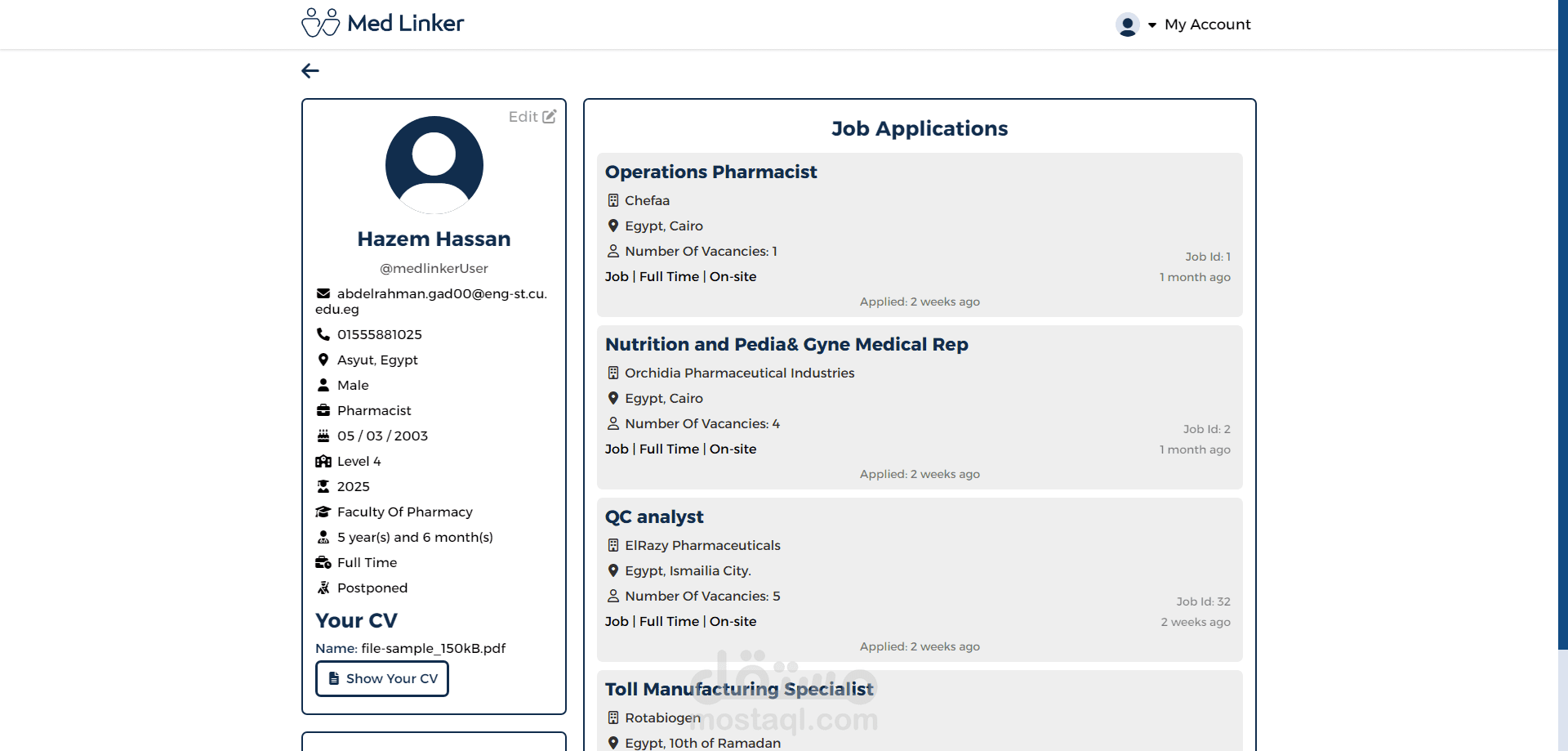Open the Toll Manufacturing Specialist job title
The height and width of the screenshot is (751, 1568).
(739, 689)
